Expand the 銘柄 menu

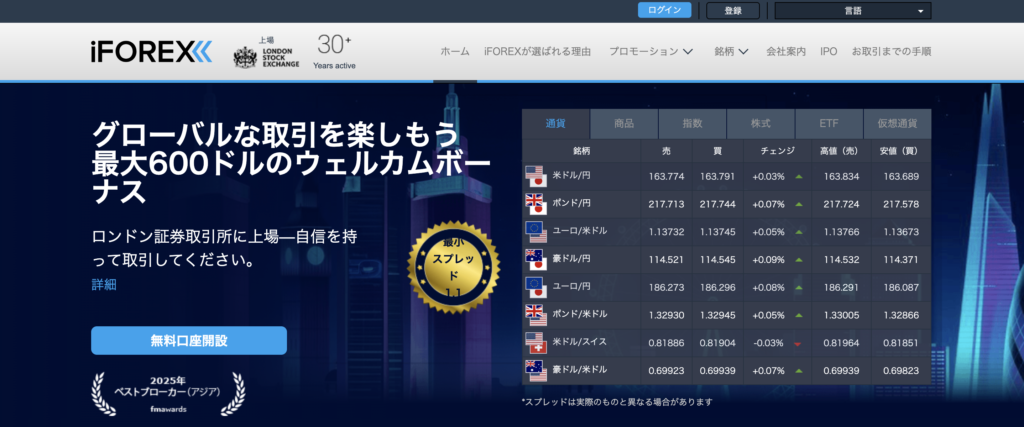point(731,52)
